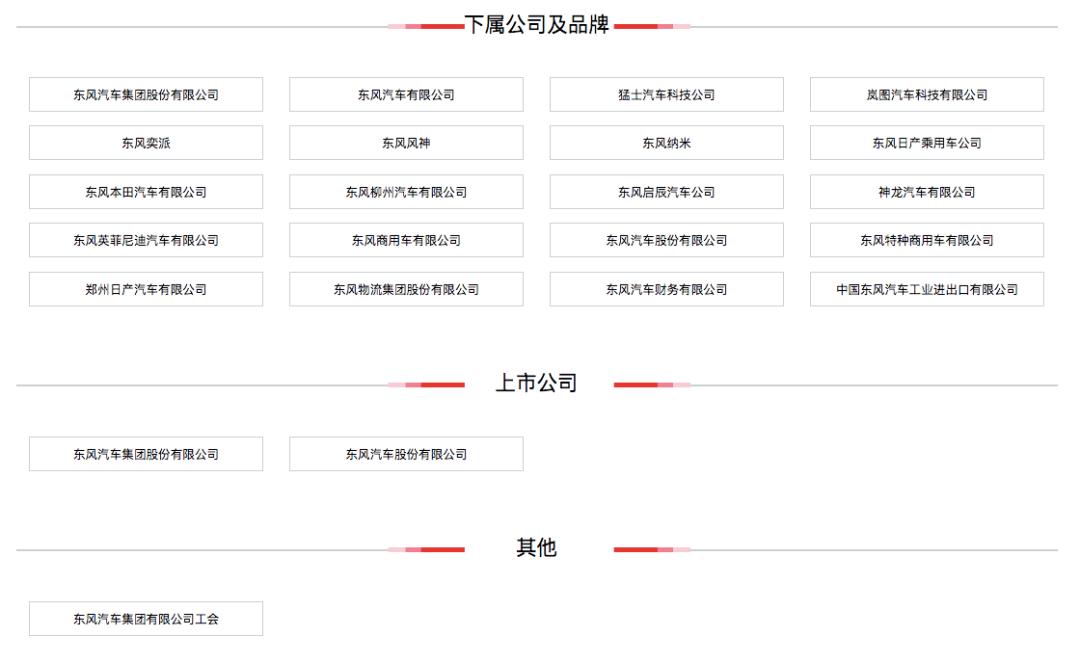Open 东风汽车集团有限公司工会 under 其他

click(x=145, y=618)
